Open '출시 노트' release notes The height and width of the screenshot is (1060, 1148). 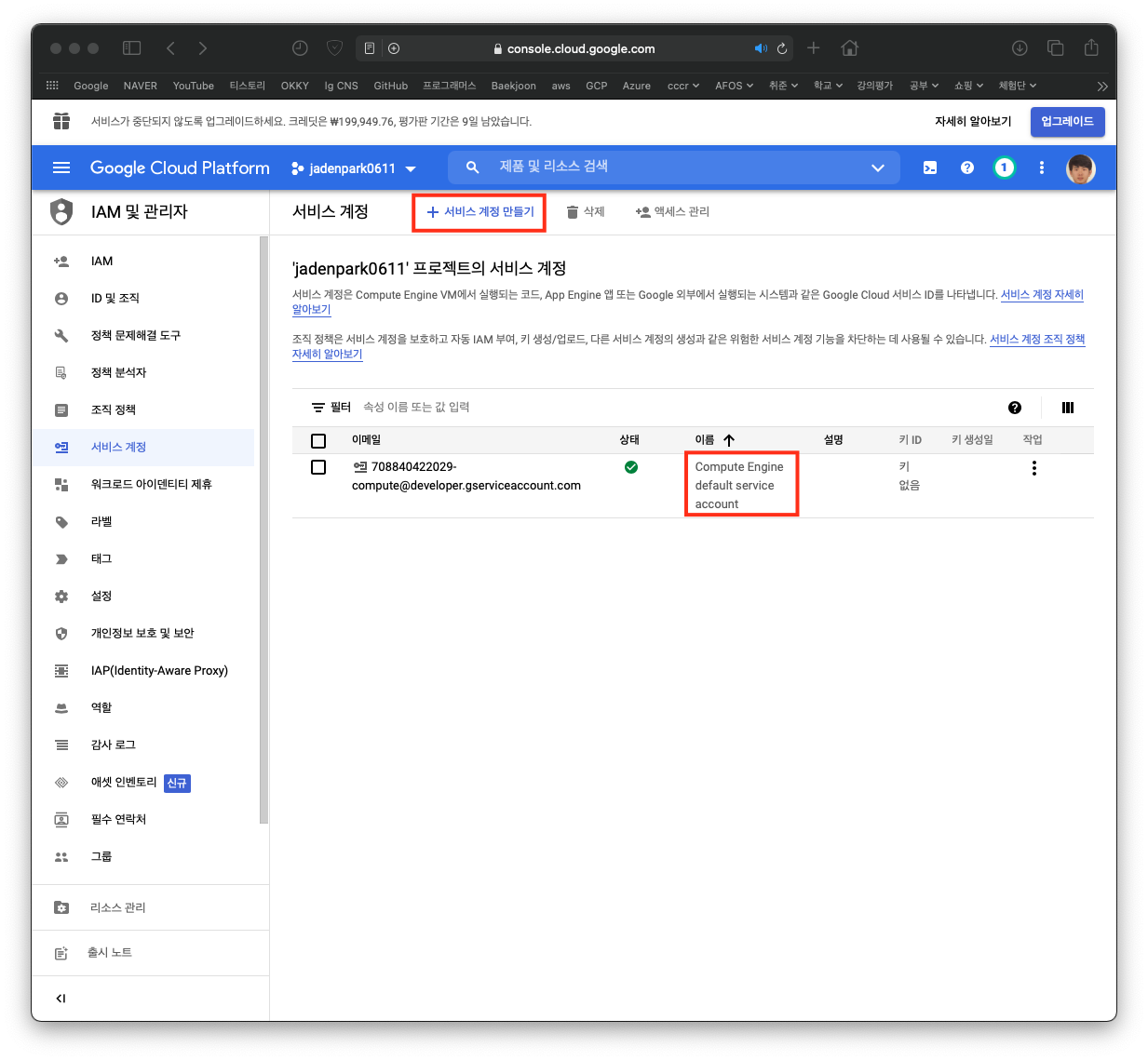click(x=150, y=953)
